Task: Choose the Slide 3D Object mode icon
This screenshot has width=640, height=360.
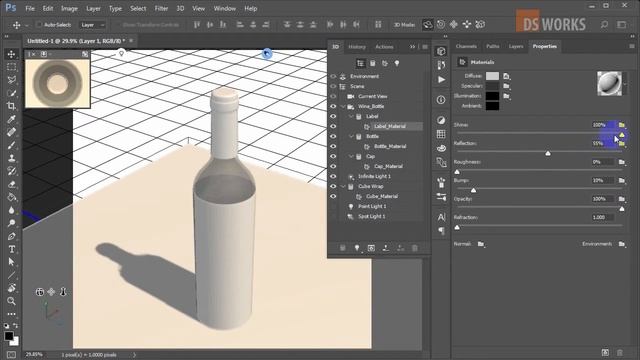Action: [x=467, y=24]
